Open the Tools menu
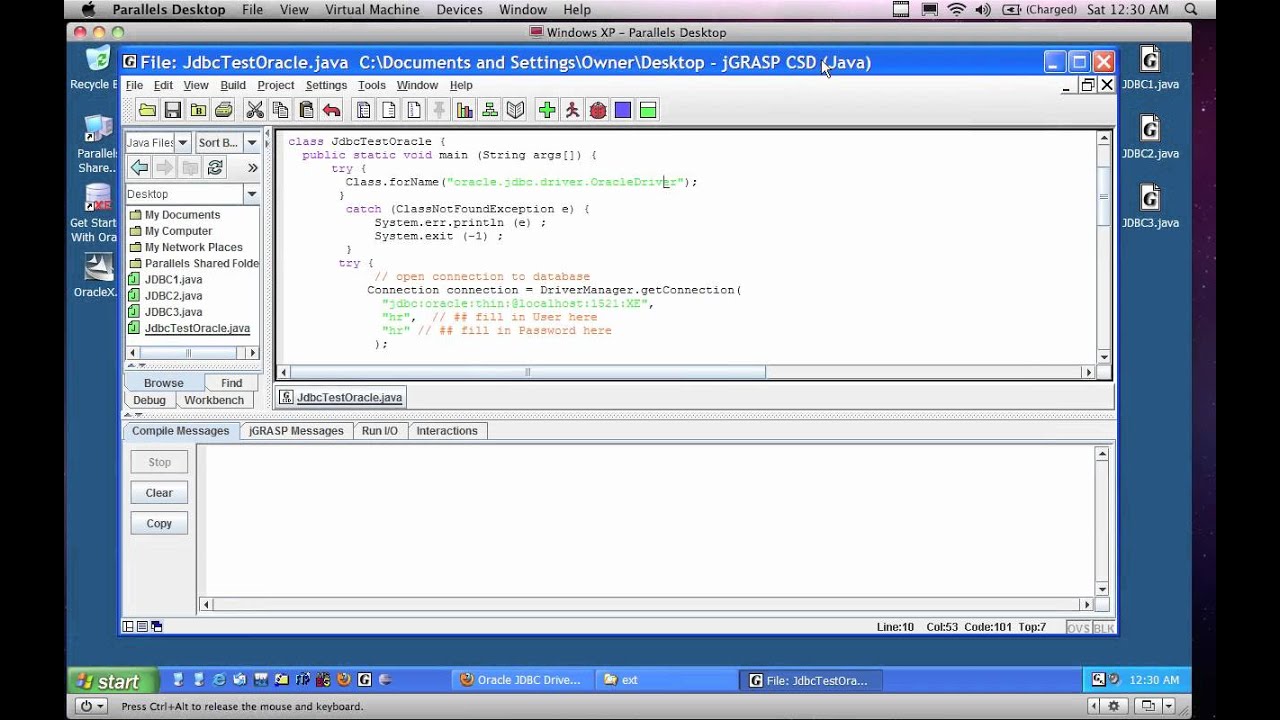Viewport: 1280px width, 720px height. pos(372,85)
